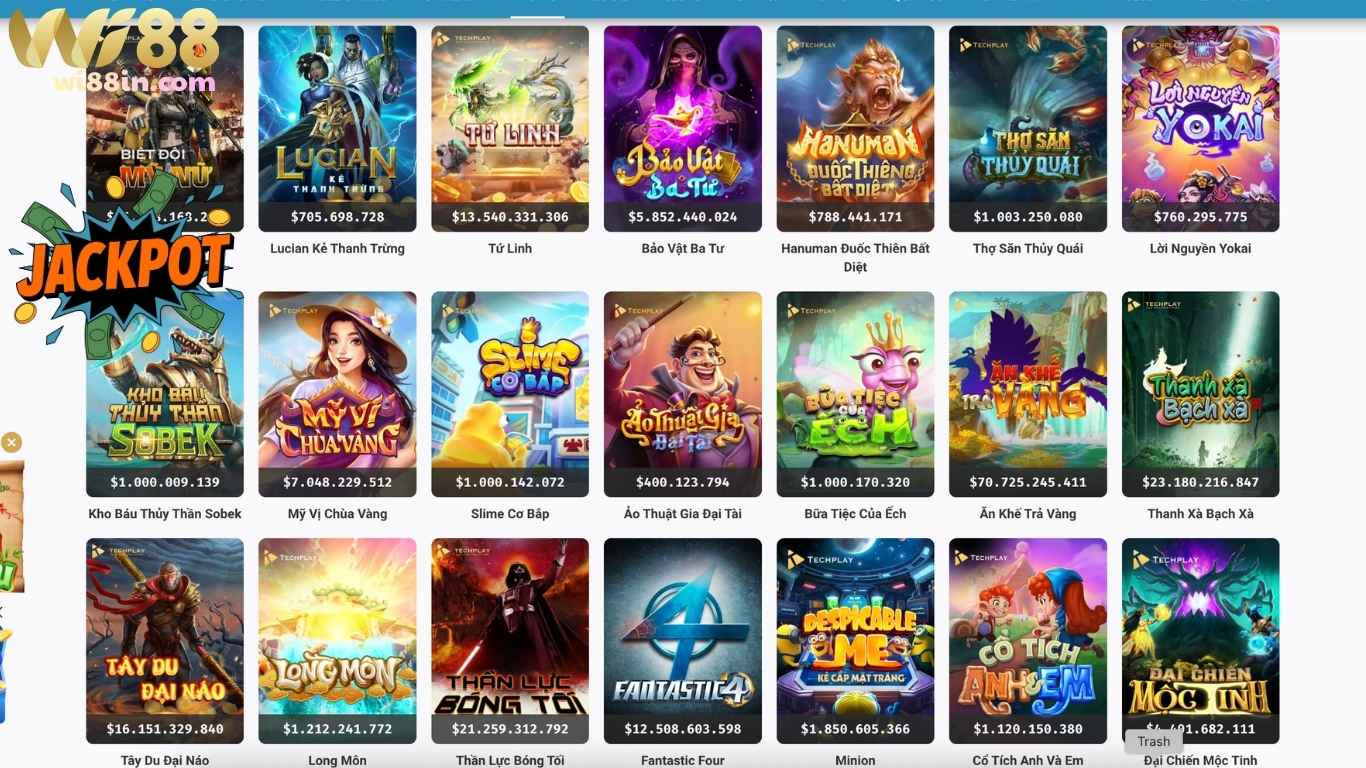This screenshot has width=1366, height=768.
Task: Open Thợ Săn Thủy Quái game
Action: [x=1028, y=129]
